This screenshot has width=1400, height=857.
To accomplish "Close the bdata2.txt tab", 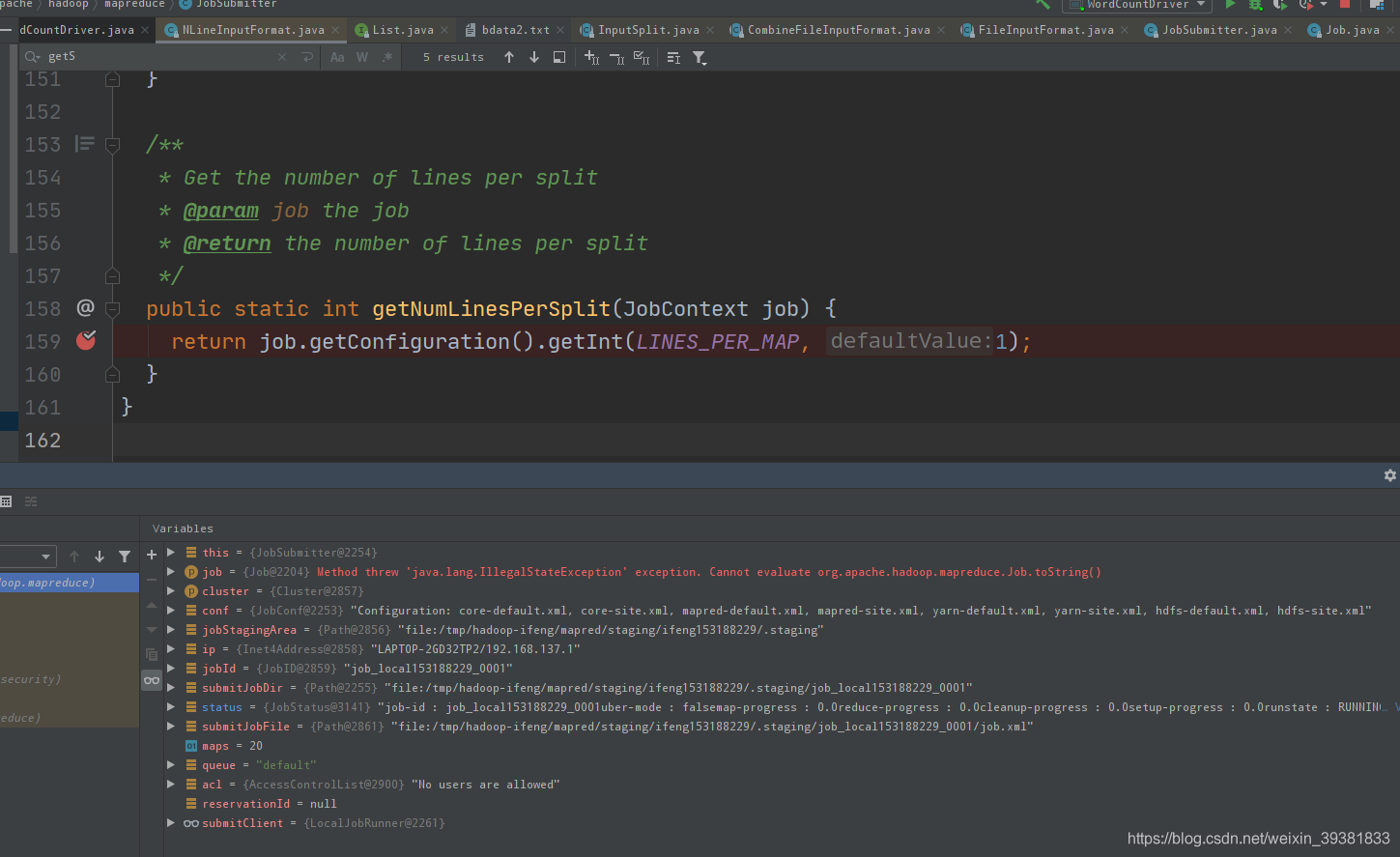I will (x=560, y=30).
